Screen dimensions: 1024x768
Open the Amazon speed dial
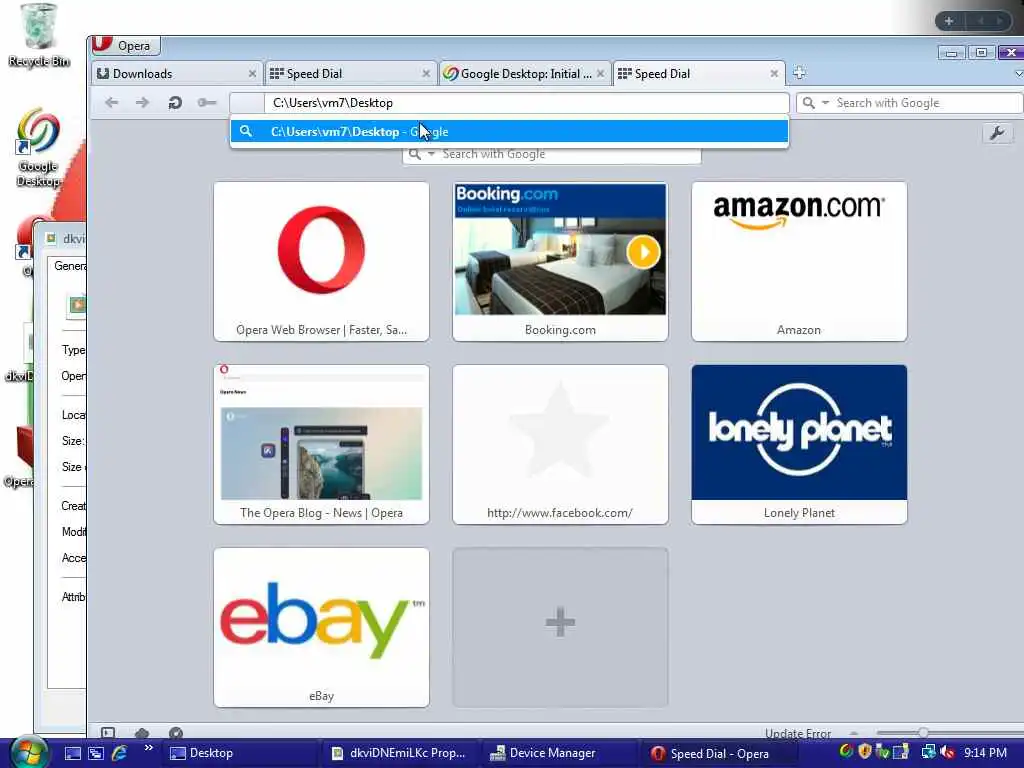[799, 261]
